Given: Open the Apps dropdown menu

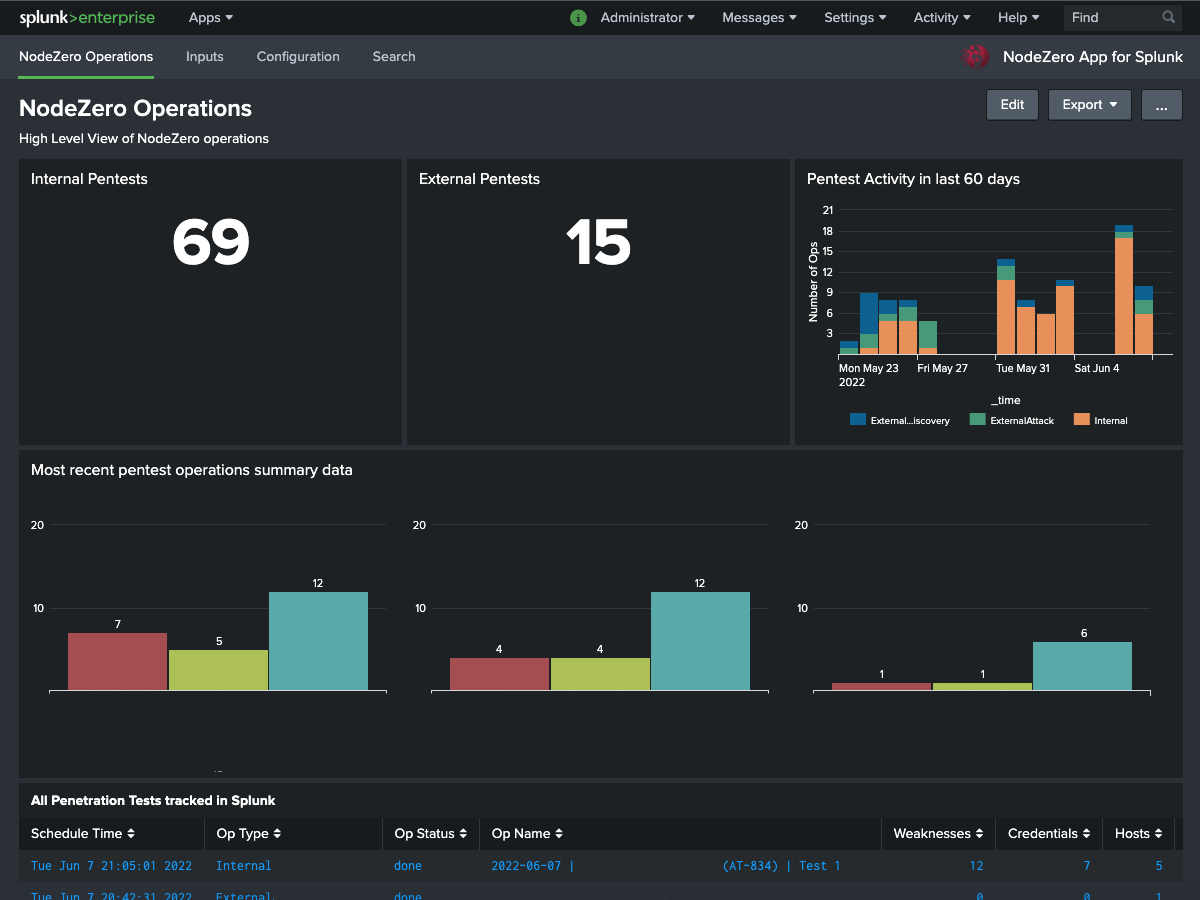Looking at the screenshot, I should (211, 17).
